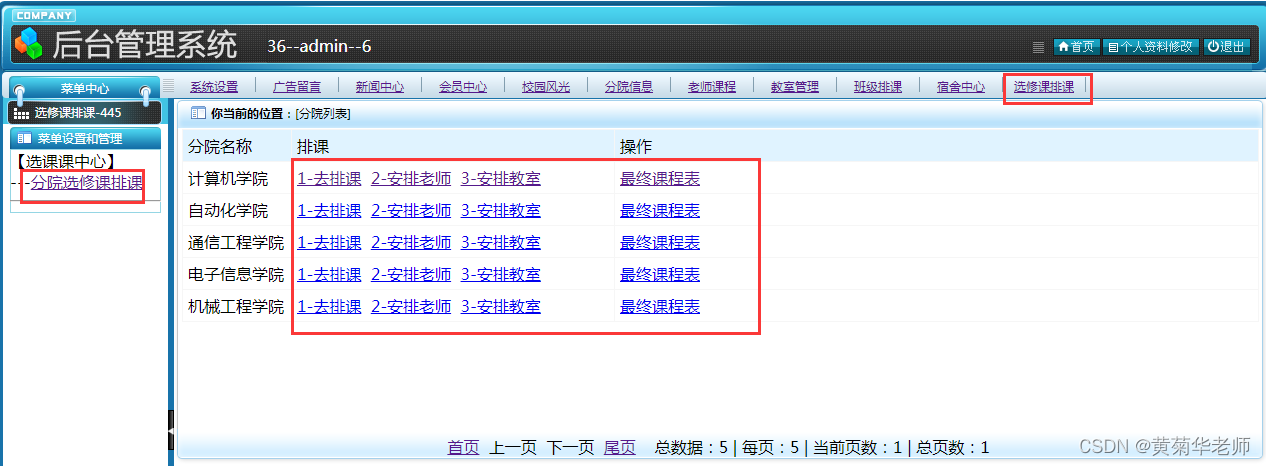1266x466 pixels.
Task: Open the 老师课程 menu
Action: point(712,87)
